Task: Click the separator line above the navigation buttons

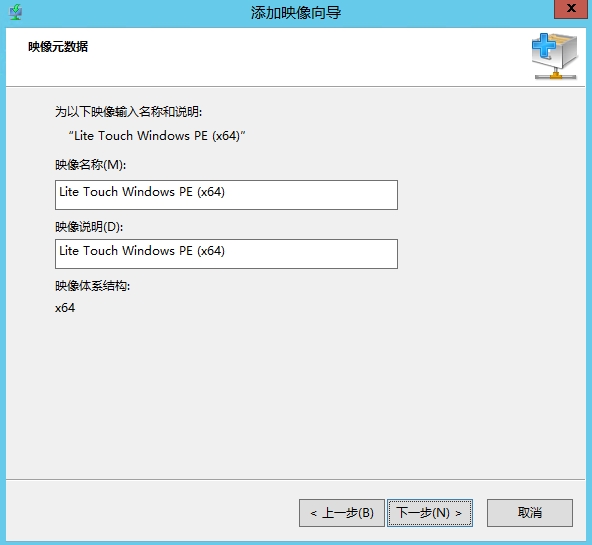Action: 295,480
